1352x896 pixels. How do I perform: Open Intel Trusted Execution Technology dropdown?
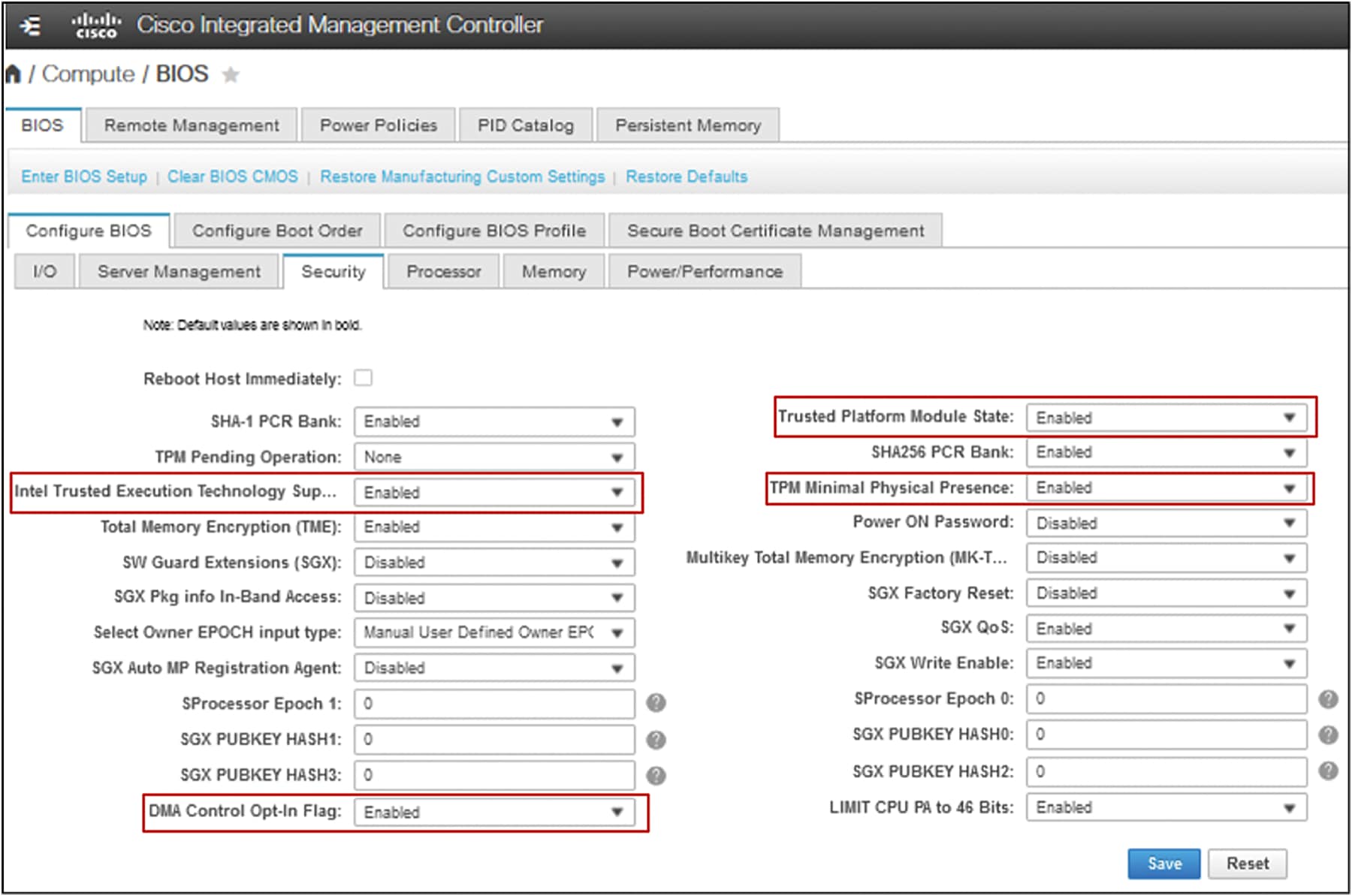coord(494,492)
